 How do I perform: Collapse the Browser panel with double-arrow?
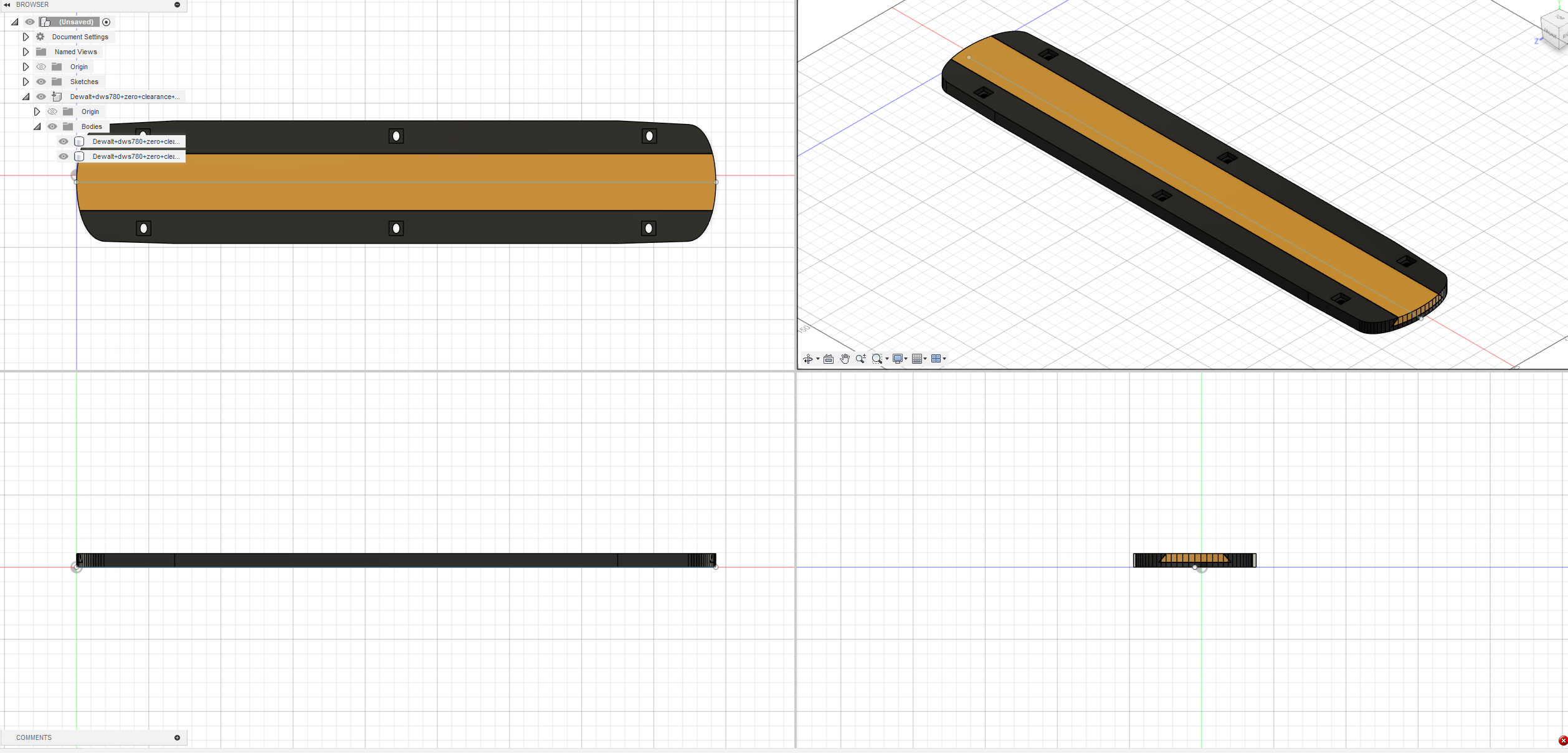7,4
